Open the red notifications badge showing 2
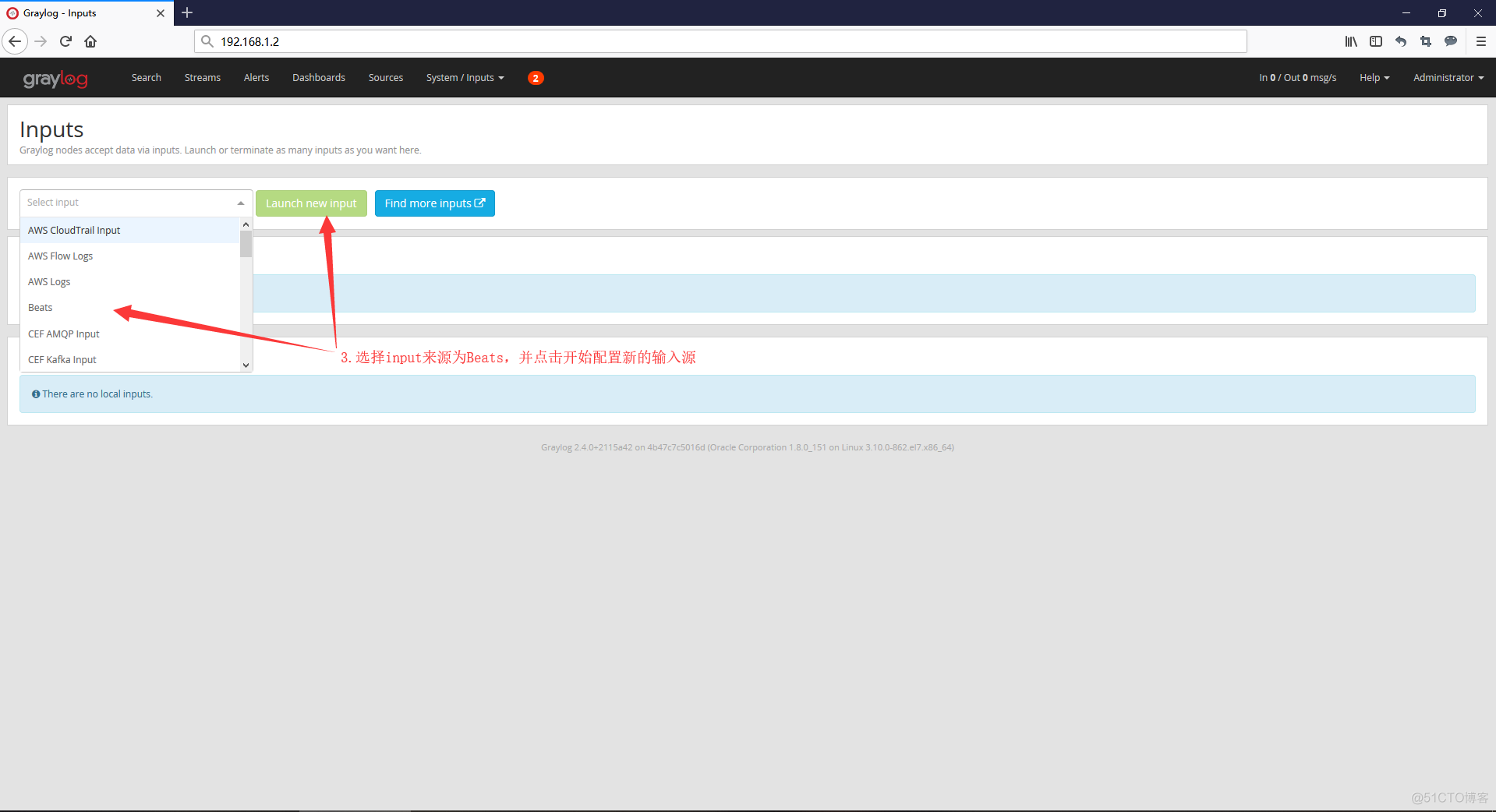Screen dimensions: 1496x812 pos(536,78)
